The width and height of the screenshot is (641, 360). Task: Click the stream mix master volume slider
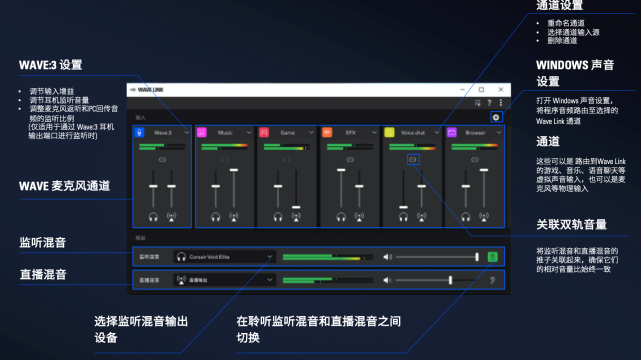coord(437,280)
